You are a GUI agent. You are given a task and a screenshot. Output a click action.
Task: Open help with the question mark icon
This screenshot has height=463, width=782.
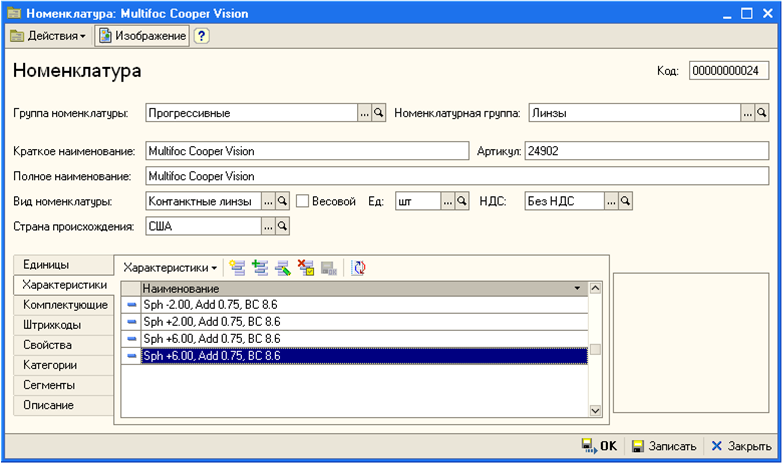tap(201, 36)
